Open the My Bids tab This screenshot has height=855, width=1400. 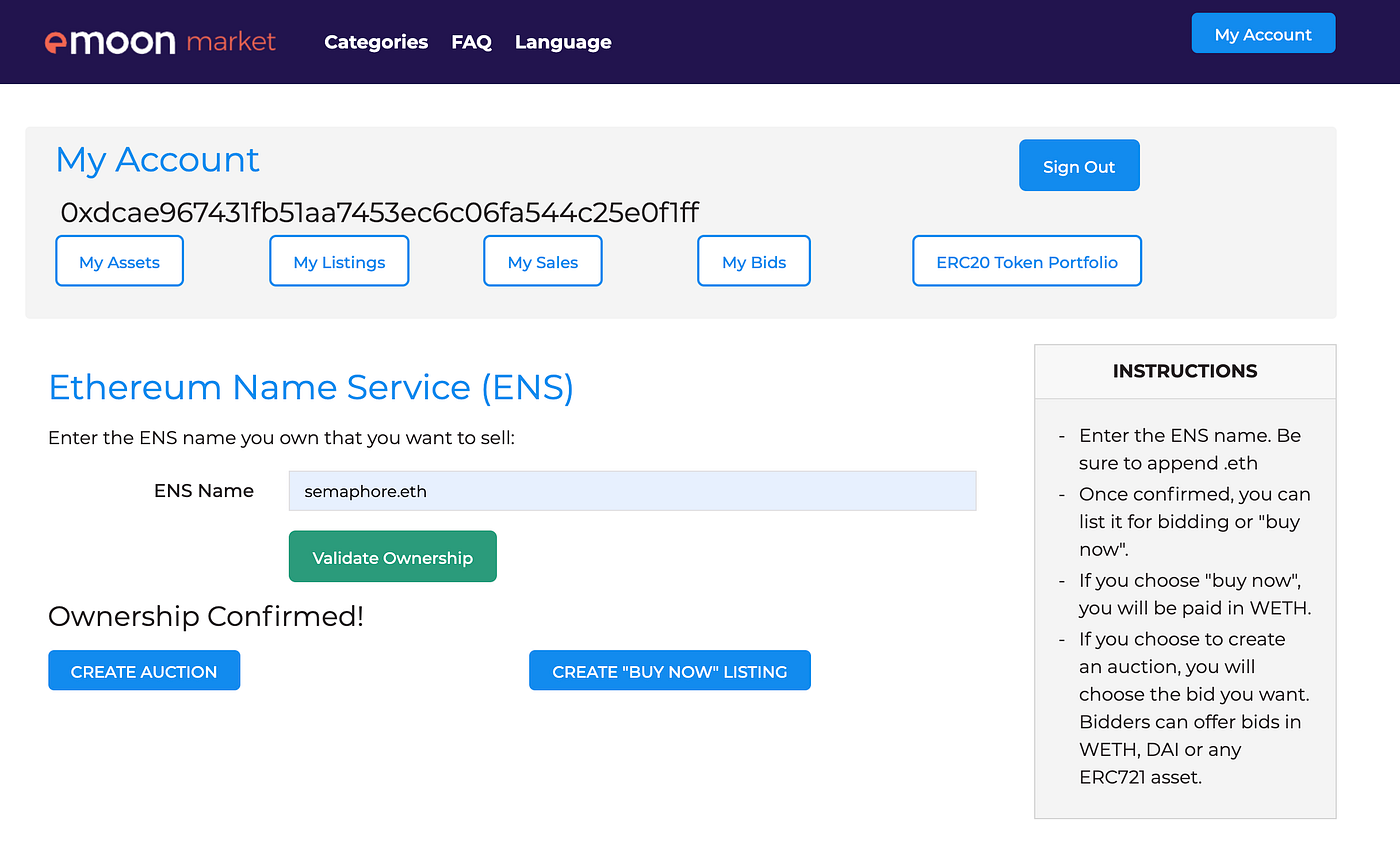tap(754, 262)
